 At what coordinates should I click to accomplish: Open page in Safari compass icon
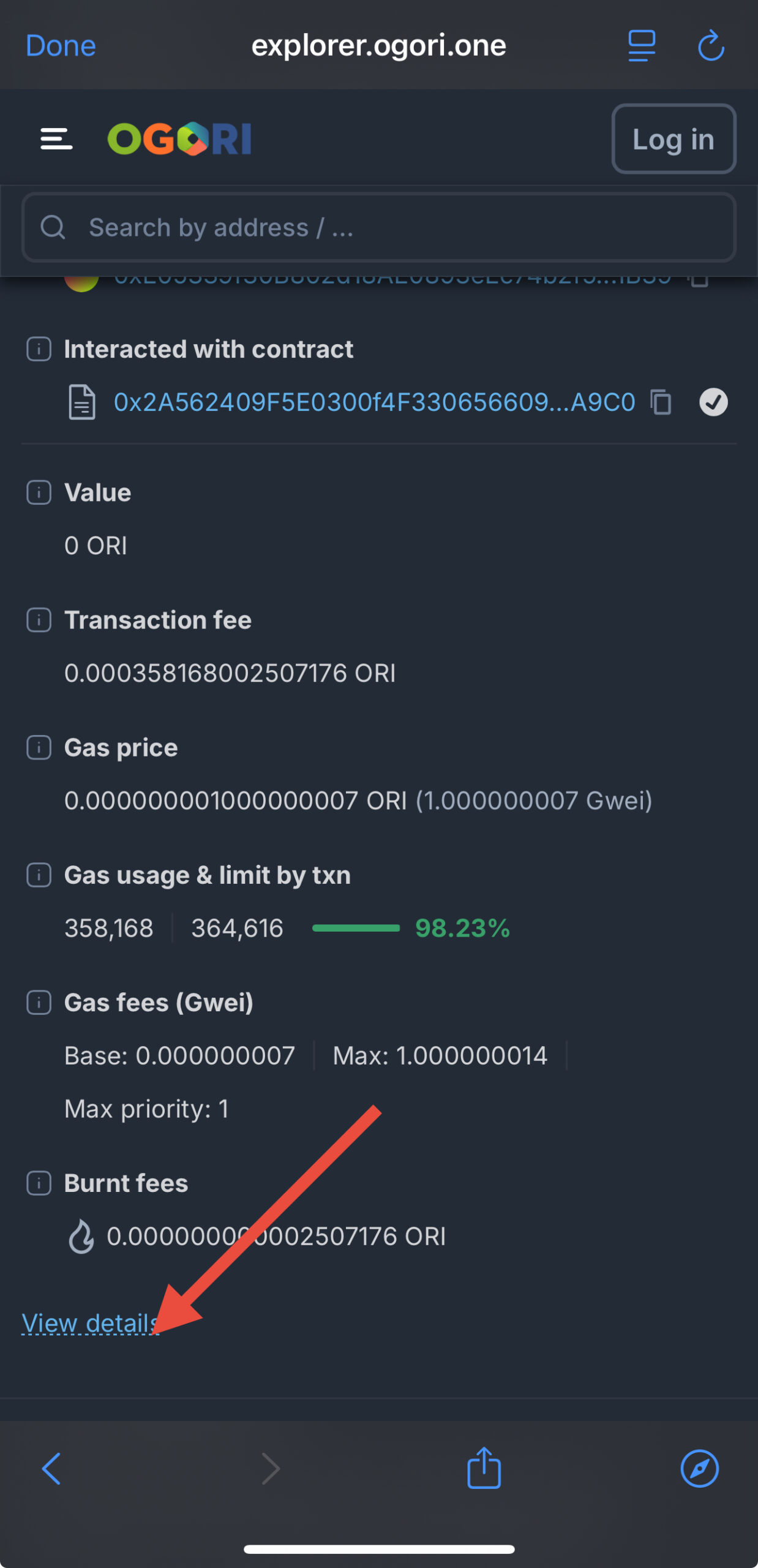point(699,1468)
